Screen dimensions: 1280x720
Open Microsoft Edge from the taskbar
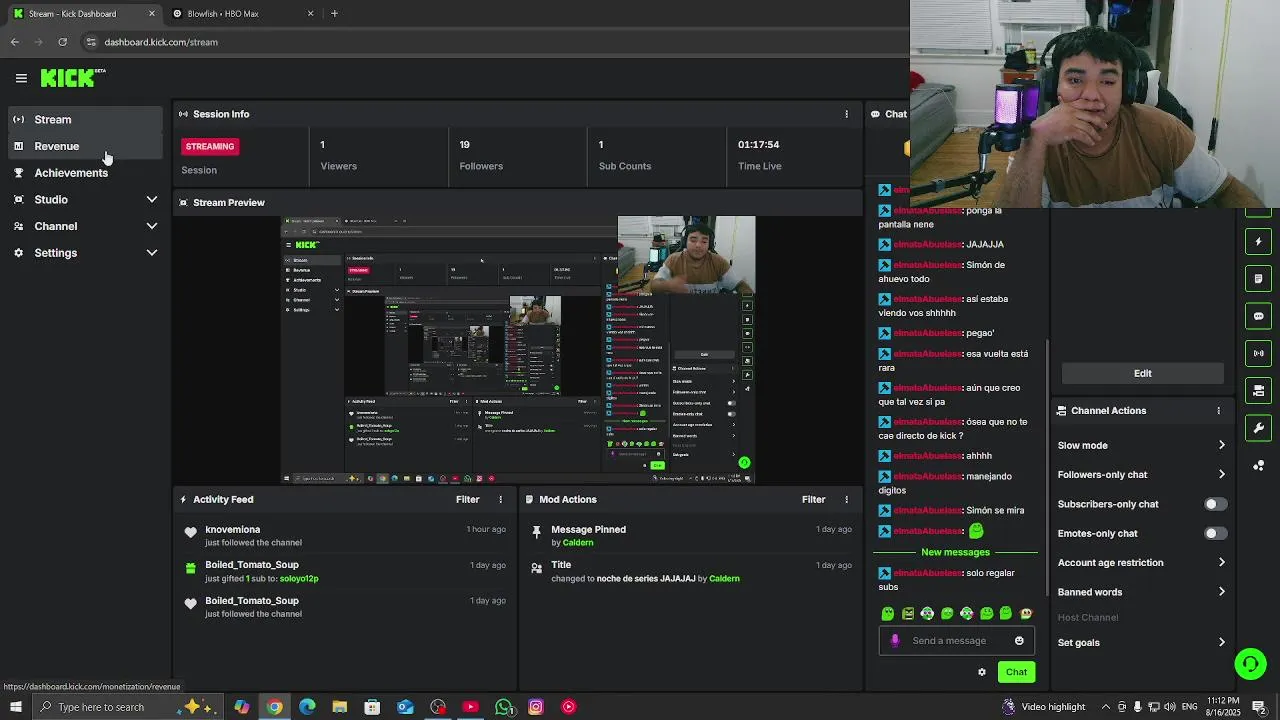point(307,707)
